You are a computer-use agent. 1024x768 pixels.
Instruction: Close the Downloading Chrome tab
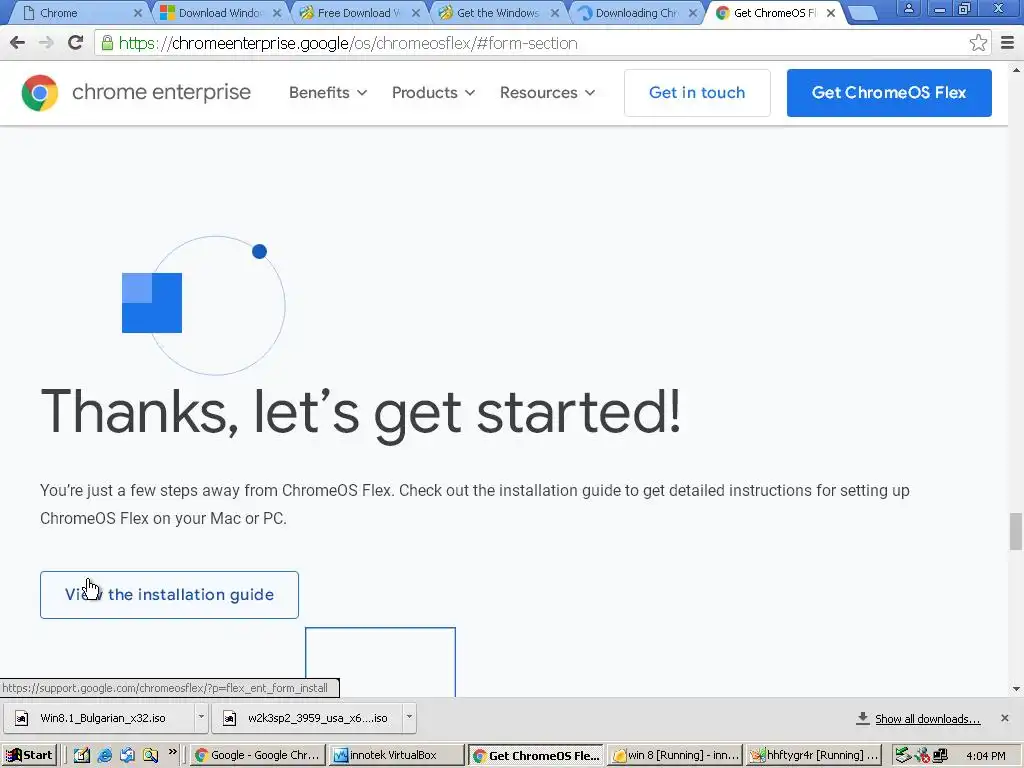point(693,13)
